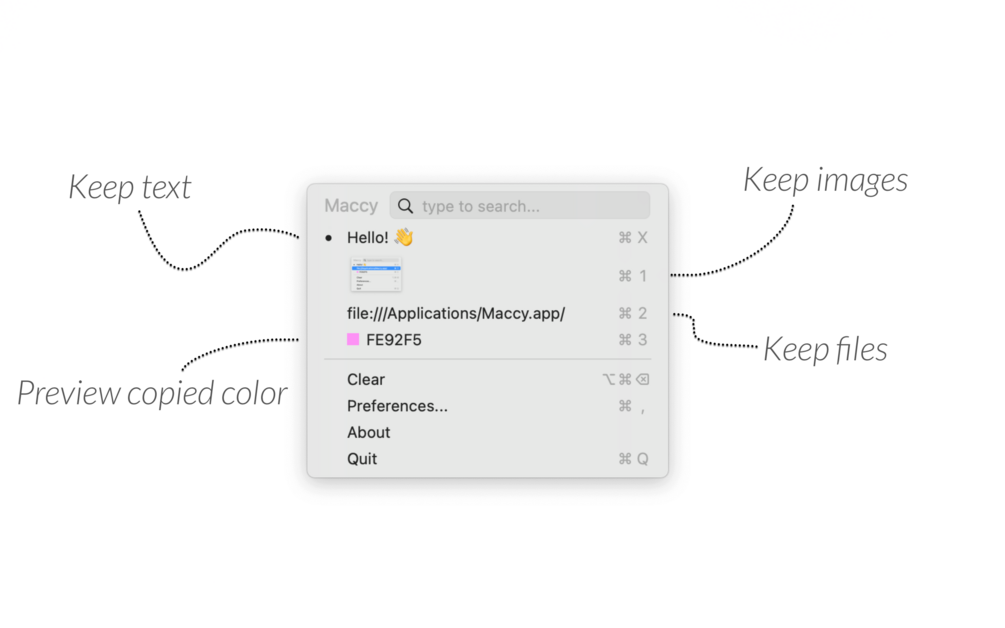This screenshot has width=1005, height=628.
Task: Select the Hello! clipboard entry
Action: click(488, 238)
